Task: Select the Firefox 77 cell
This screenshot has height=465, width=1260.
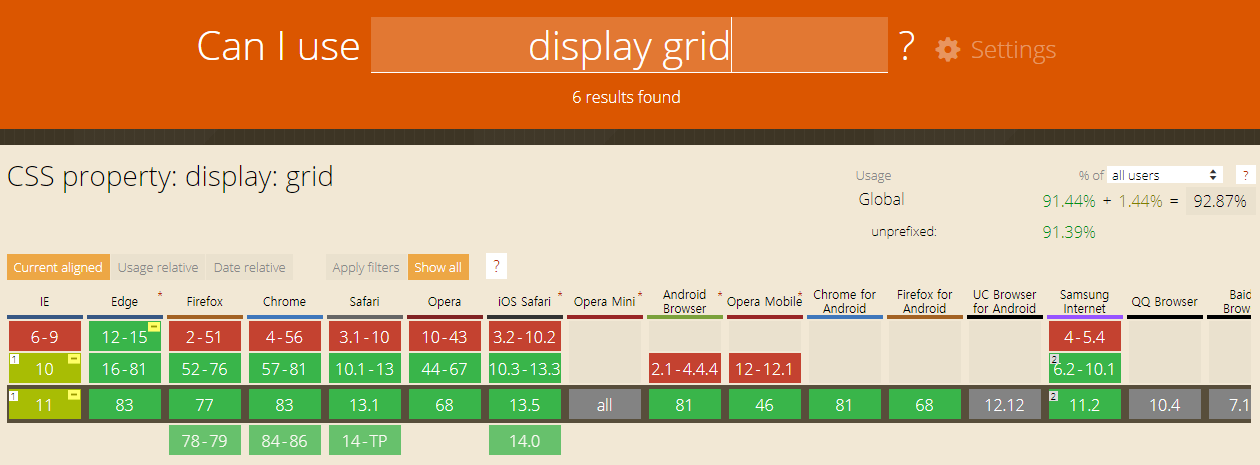Action: point(205,405)
